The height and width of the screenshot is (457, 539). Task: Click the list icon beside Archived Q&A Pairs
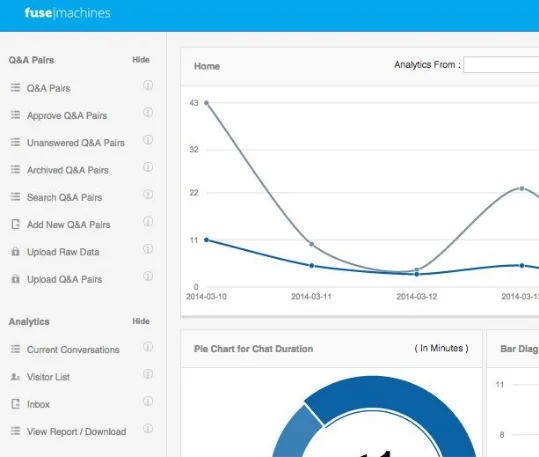coord(15,170)
